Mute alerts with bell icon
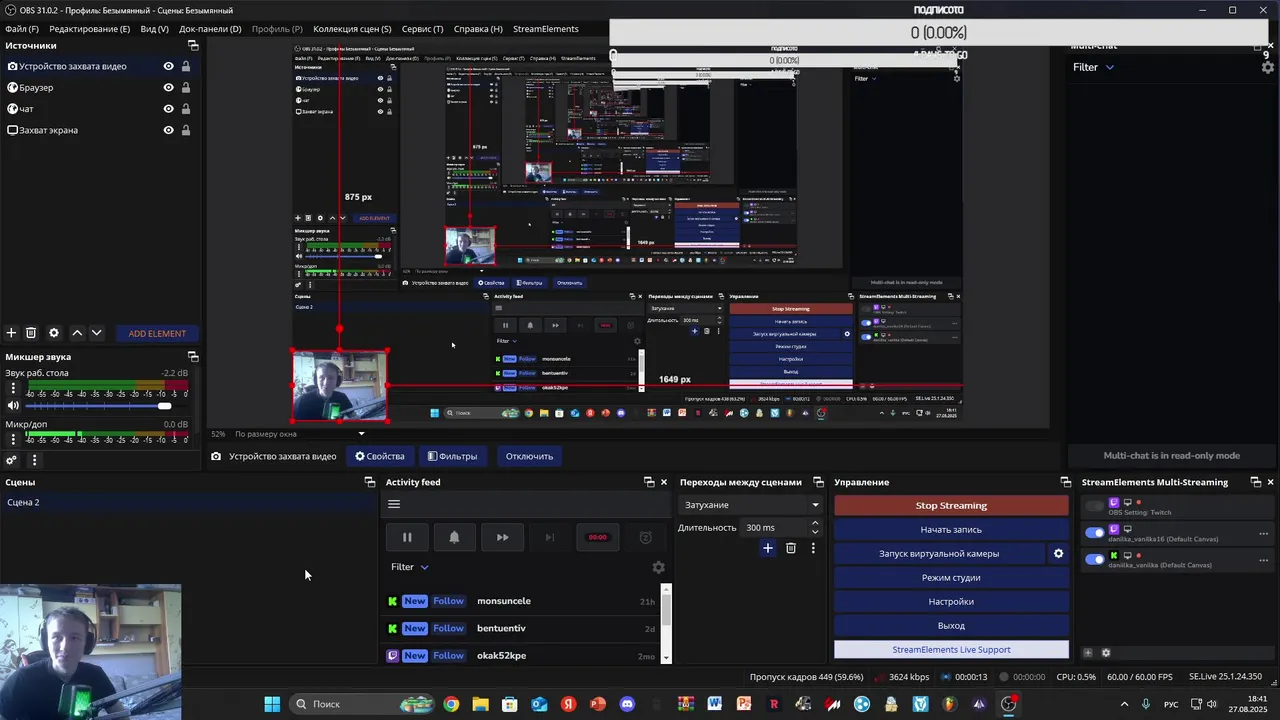 point(454,537)
